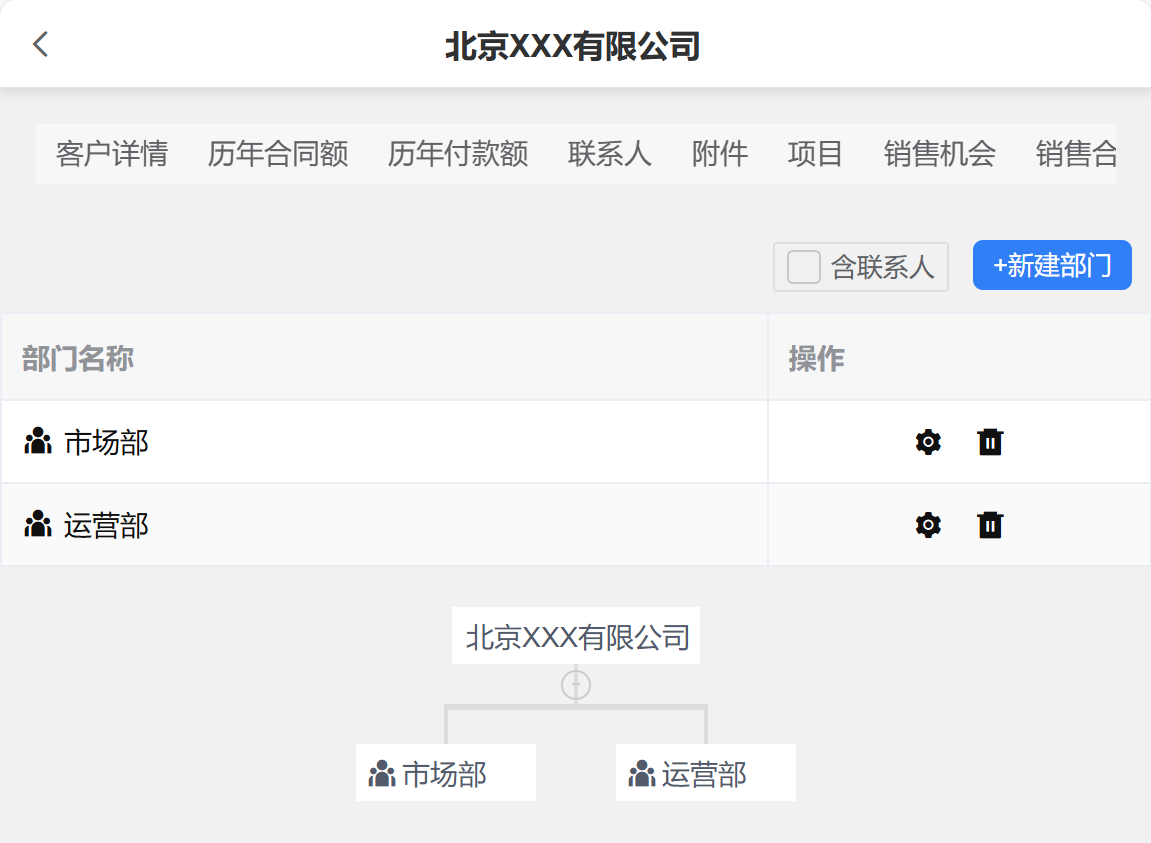Open the 销售机会 tab
The image size is (1151, 843).
(940, 154)
